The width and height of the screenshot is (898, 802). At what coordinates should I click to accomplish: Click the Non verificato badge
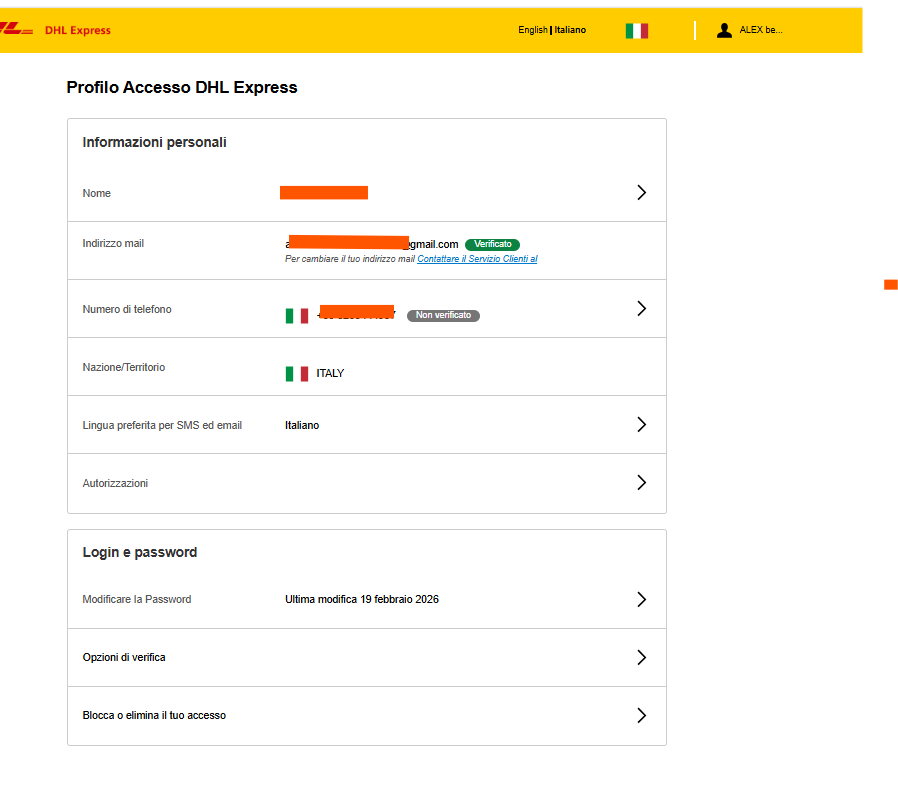[x=443, y=316]
